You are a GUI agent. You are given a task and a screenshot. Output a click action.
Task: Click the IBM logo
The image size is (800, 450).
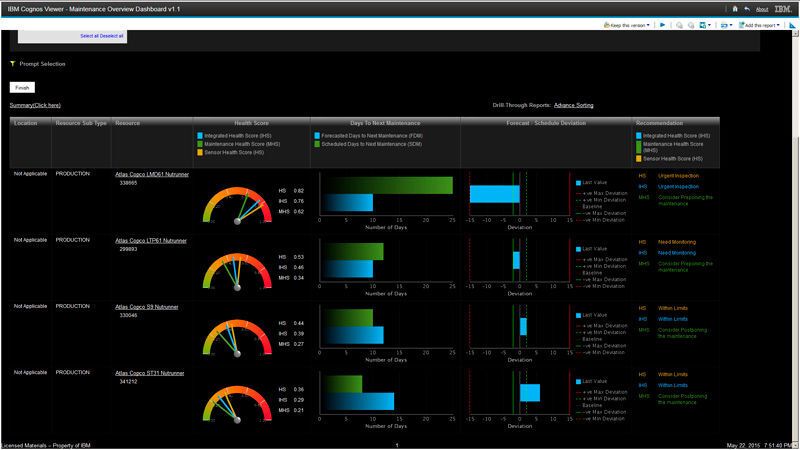(783, 9)
